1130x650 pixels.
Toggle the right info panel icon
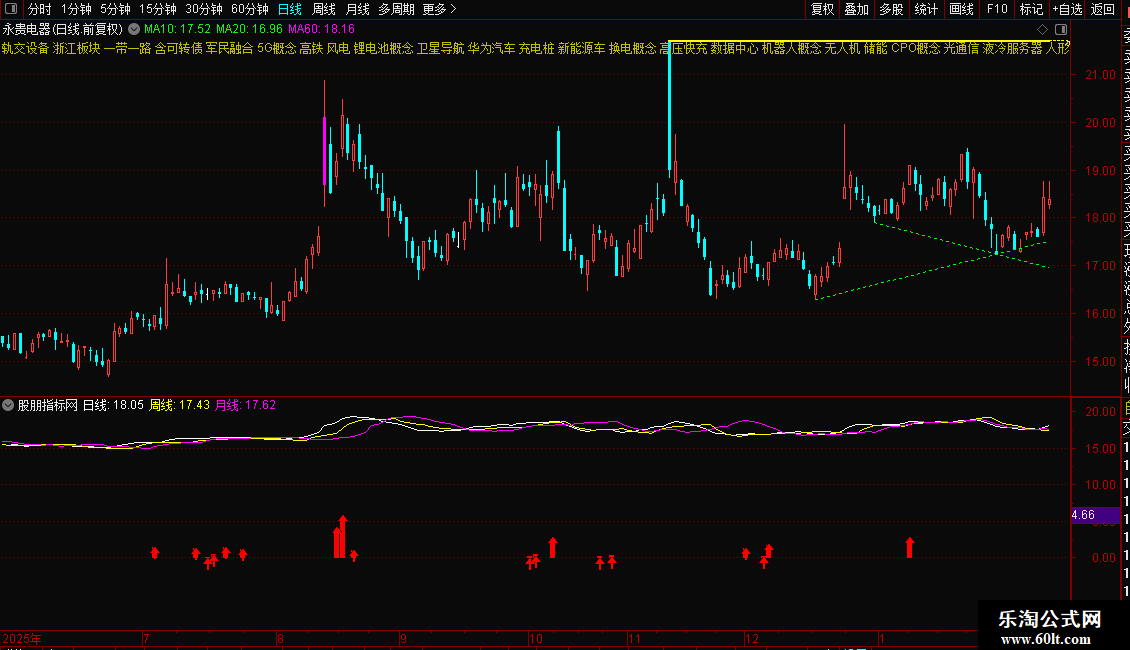[x=1061, y=30]
